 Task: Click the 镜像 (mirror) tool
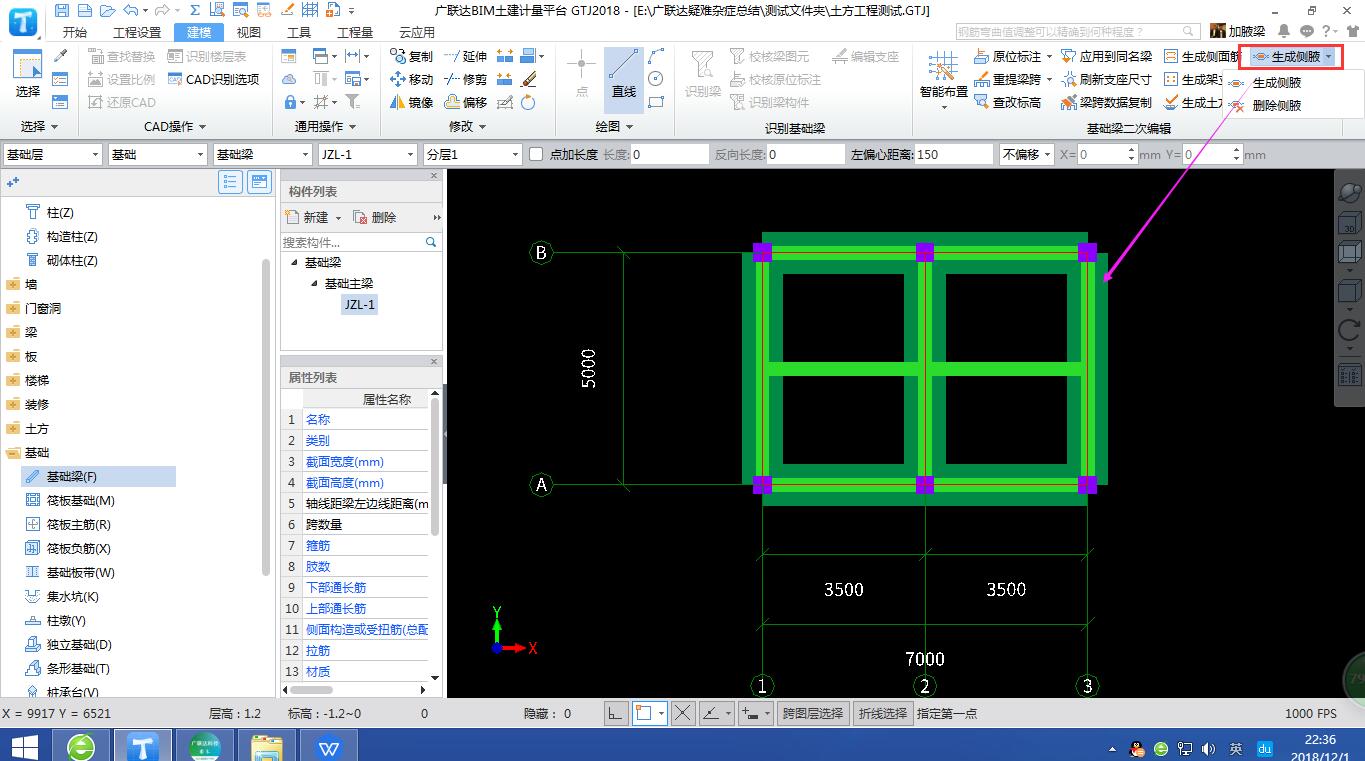click(x=411, y=102)
